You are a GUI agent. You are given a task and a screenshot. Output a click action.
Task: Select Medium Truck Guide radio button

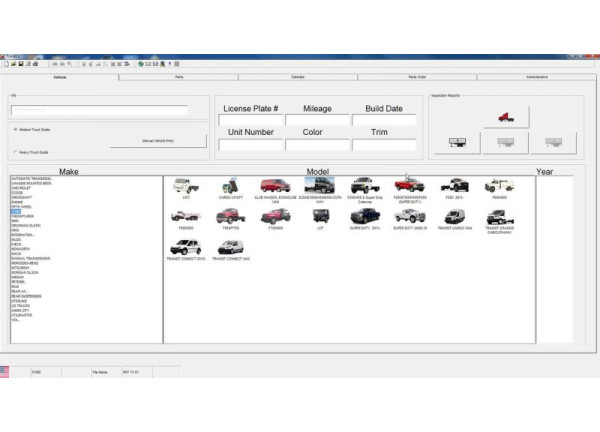(x=13, y=129)
